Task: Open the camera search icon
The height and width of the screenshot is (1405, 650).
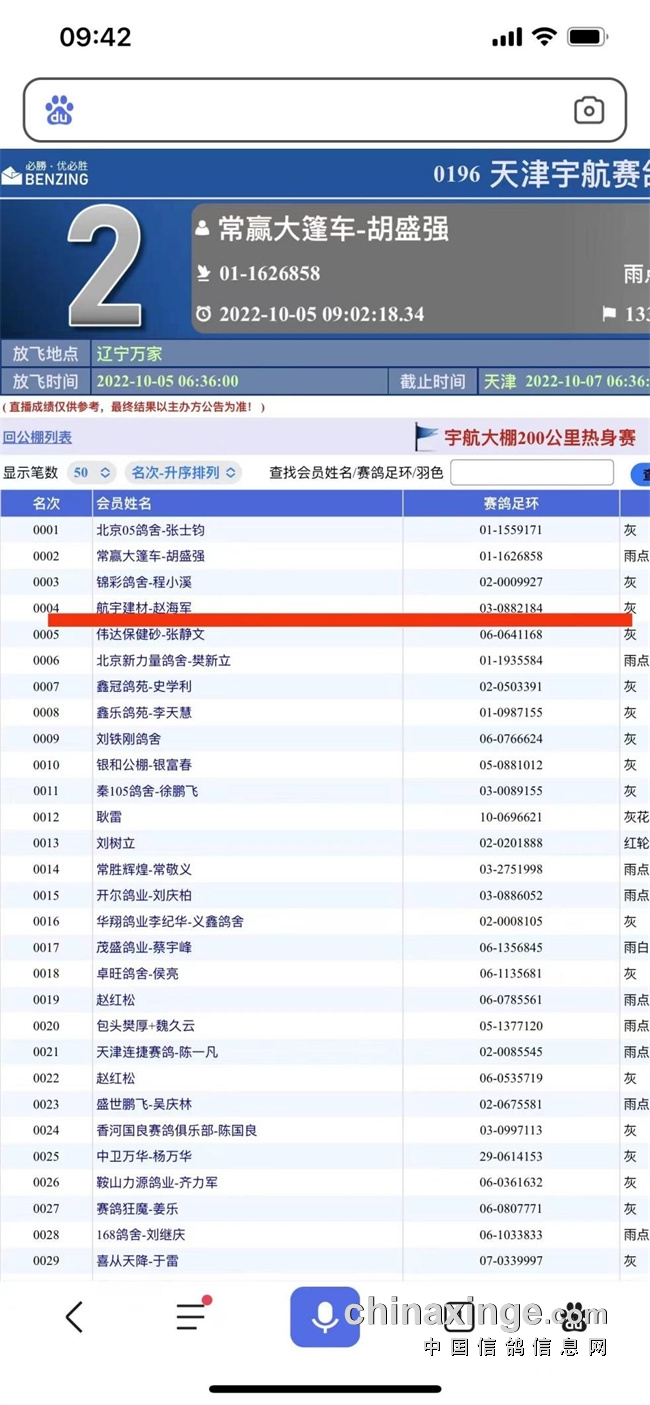Action: coord(588,110)
